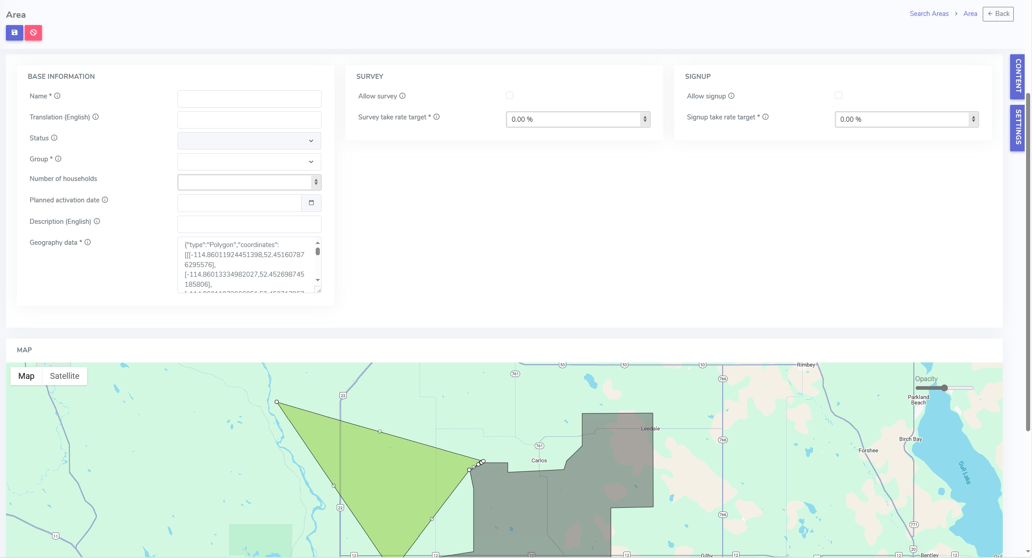
Task: Click the info icon next to Signup take rate target
Action: [766, 117]
